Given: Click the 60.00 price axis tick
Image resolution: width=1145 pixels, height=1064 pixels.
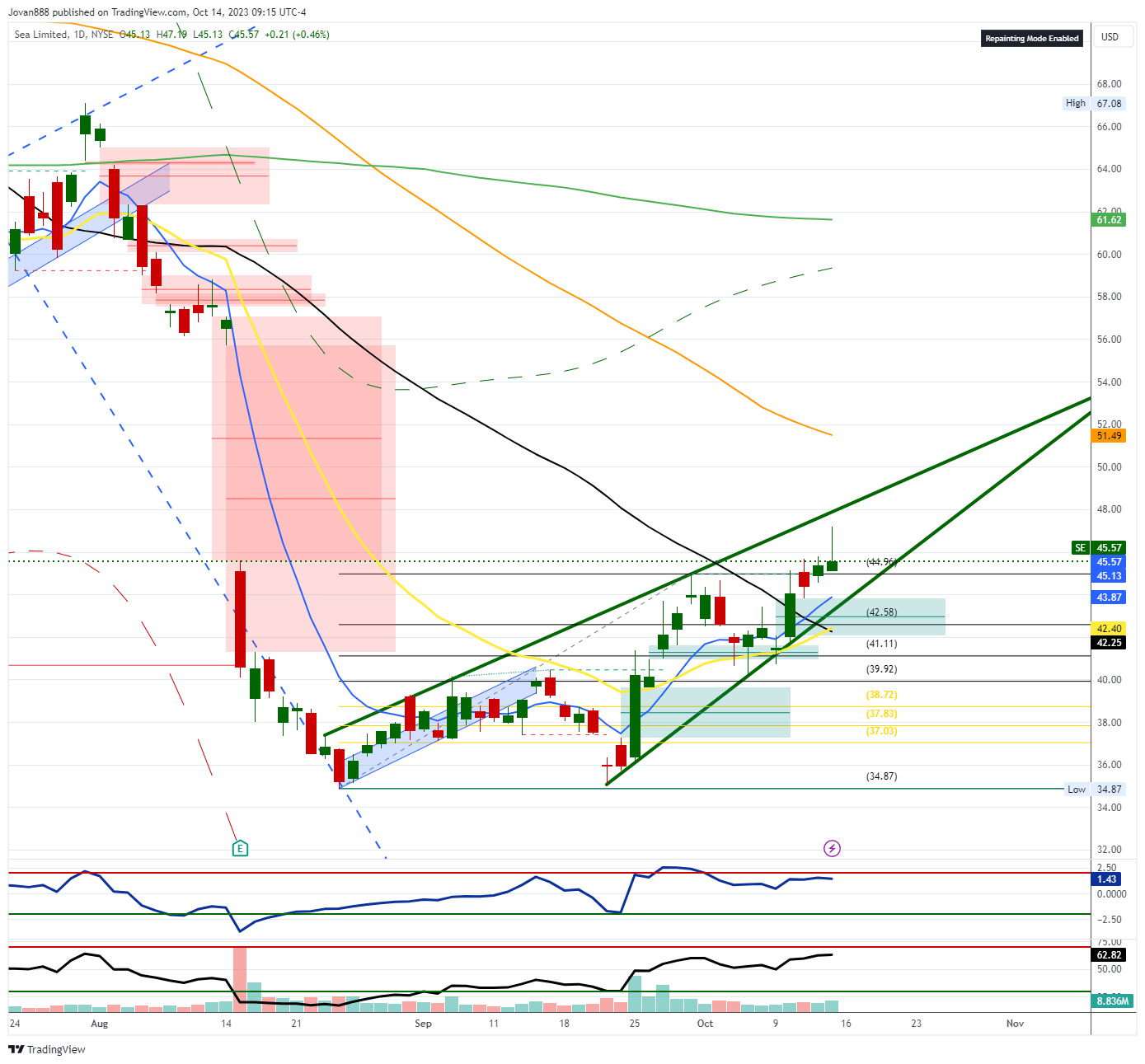Looking at the screenshot, I should pyautogui.click(x=1109, y=255).
